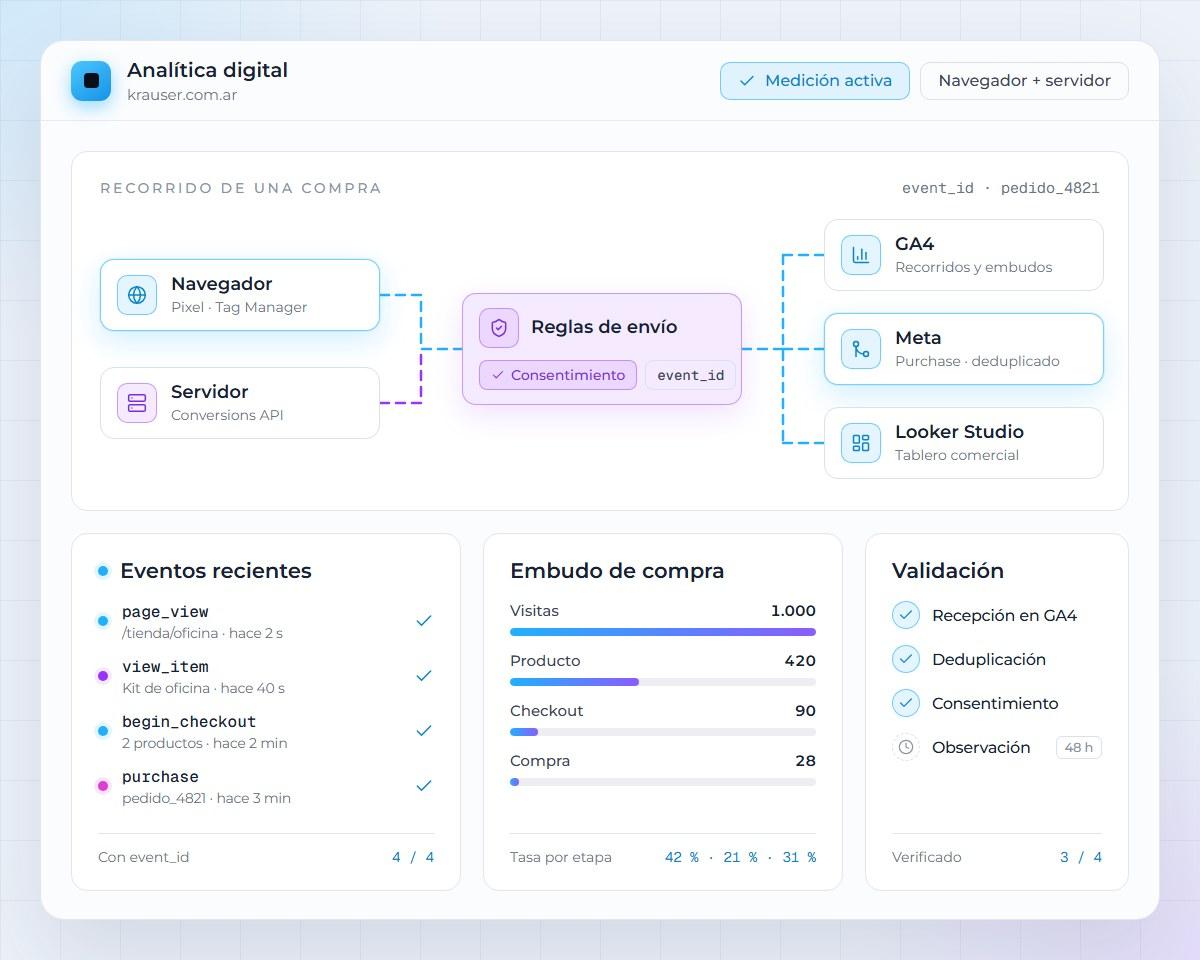Open the Meta destination card
1200x960 pixels.
(x=964, y=349)
